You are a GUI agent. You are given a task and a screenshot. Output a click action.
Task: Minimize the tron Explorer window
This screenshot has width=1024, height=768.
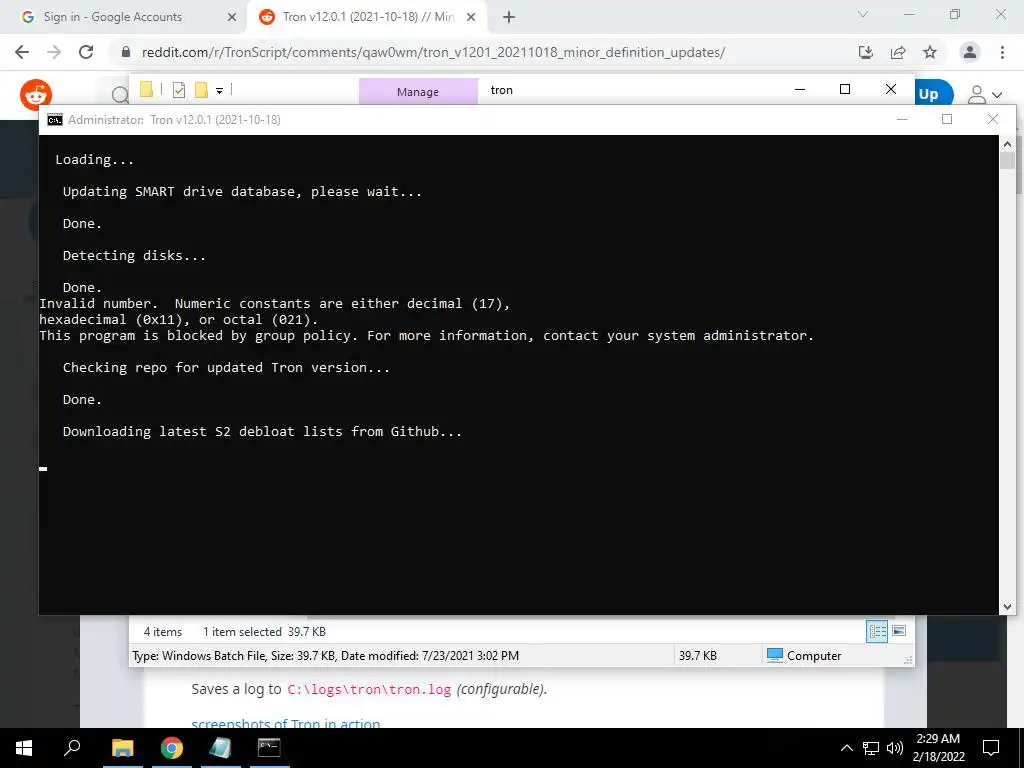click(x=799, y=89)
